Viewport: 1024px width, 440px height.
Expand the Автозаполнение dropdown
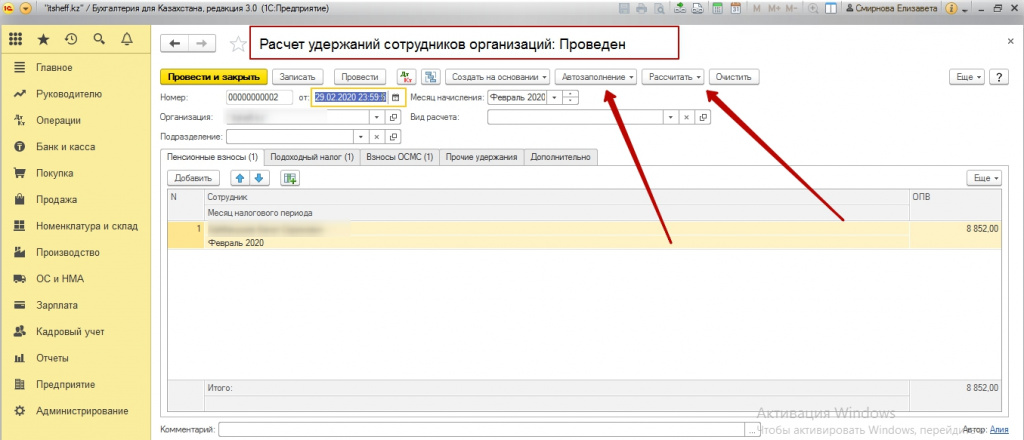click(598, 77)
